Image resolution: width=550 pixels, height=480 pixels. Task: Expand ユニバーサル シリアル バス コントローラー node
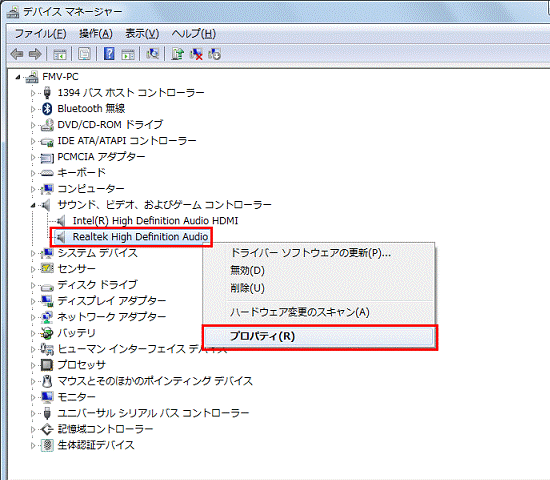pyautogui.click(x=33, y=413)
